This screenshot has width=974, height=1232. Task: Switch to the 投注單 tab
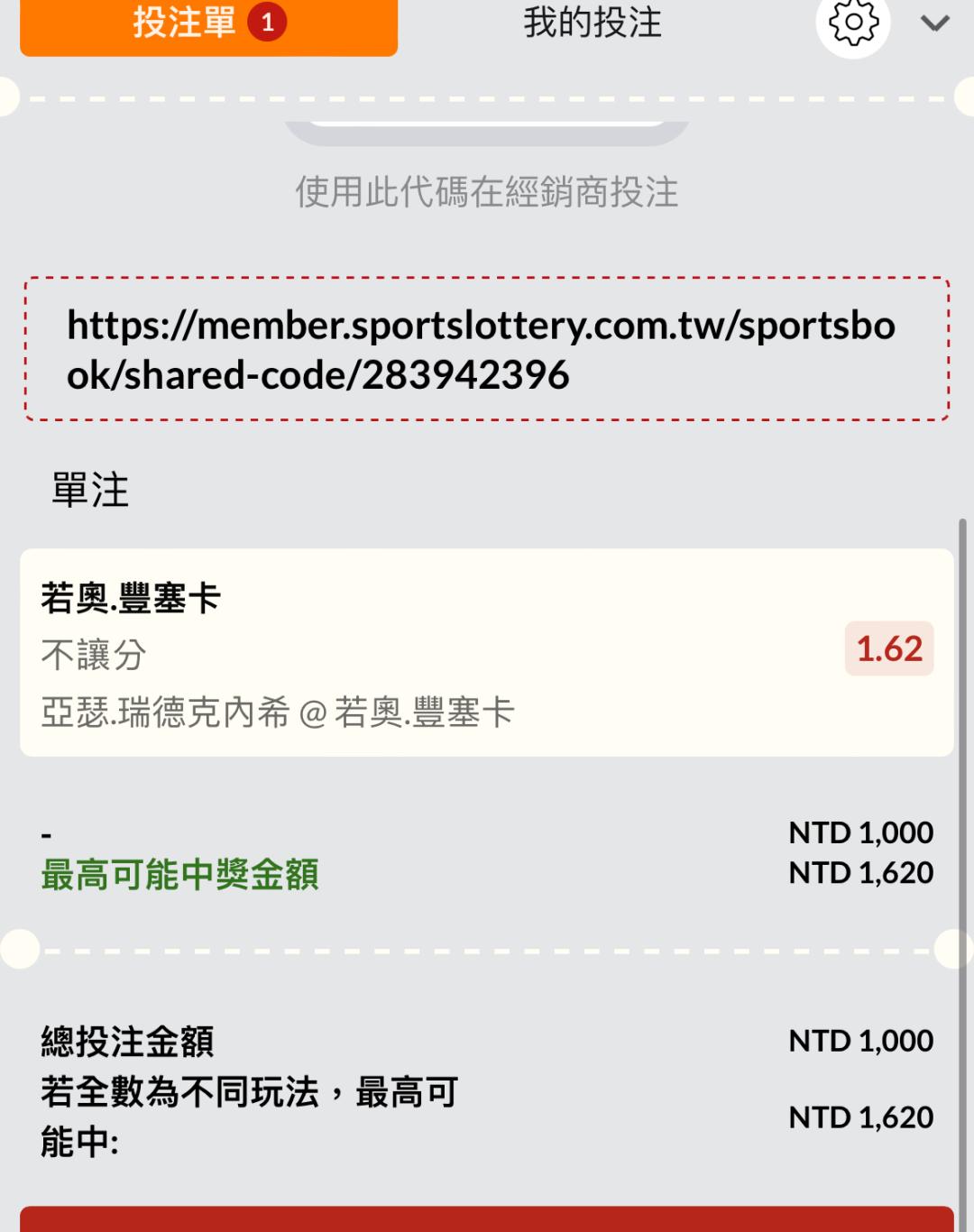tap(184, 23)
